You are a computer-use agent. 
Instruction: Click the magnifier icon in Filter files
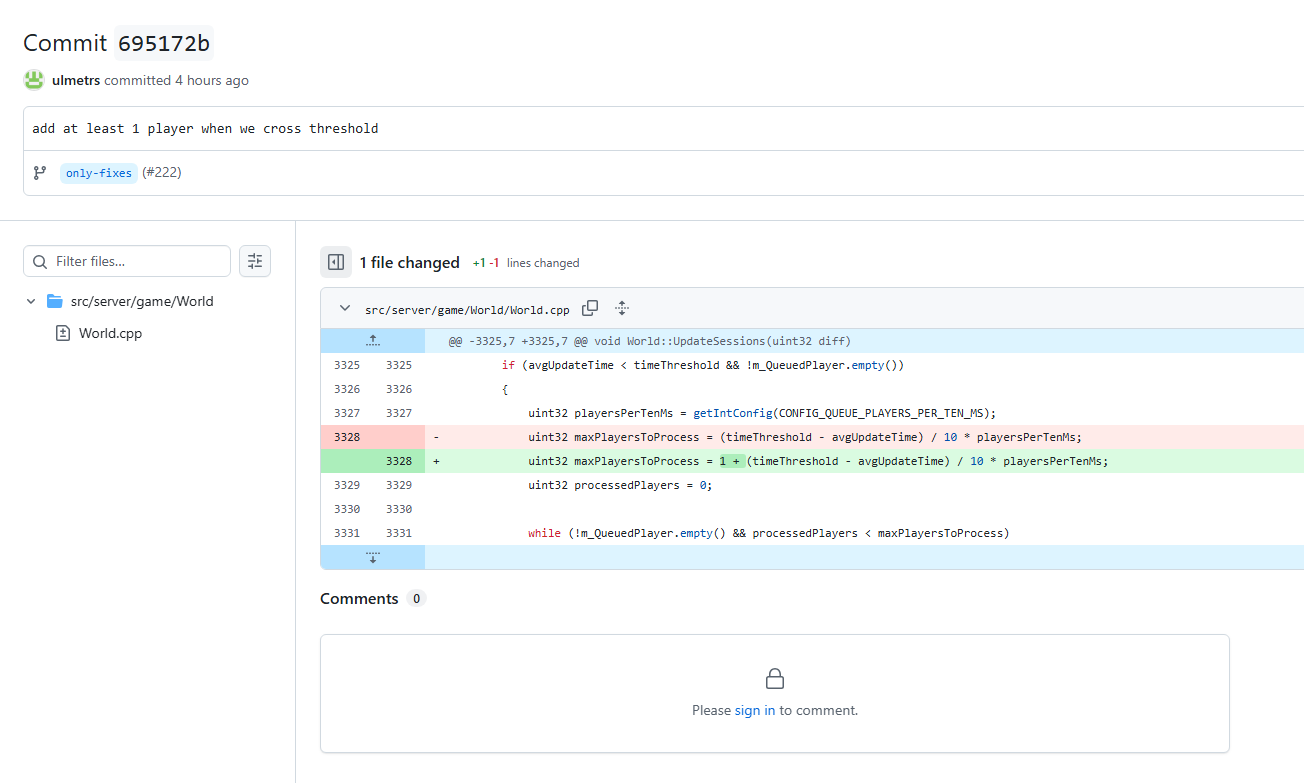tap(40, 262)
